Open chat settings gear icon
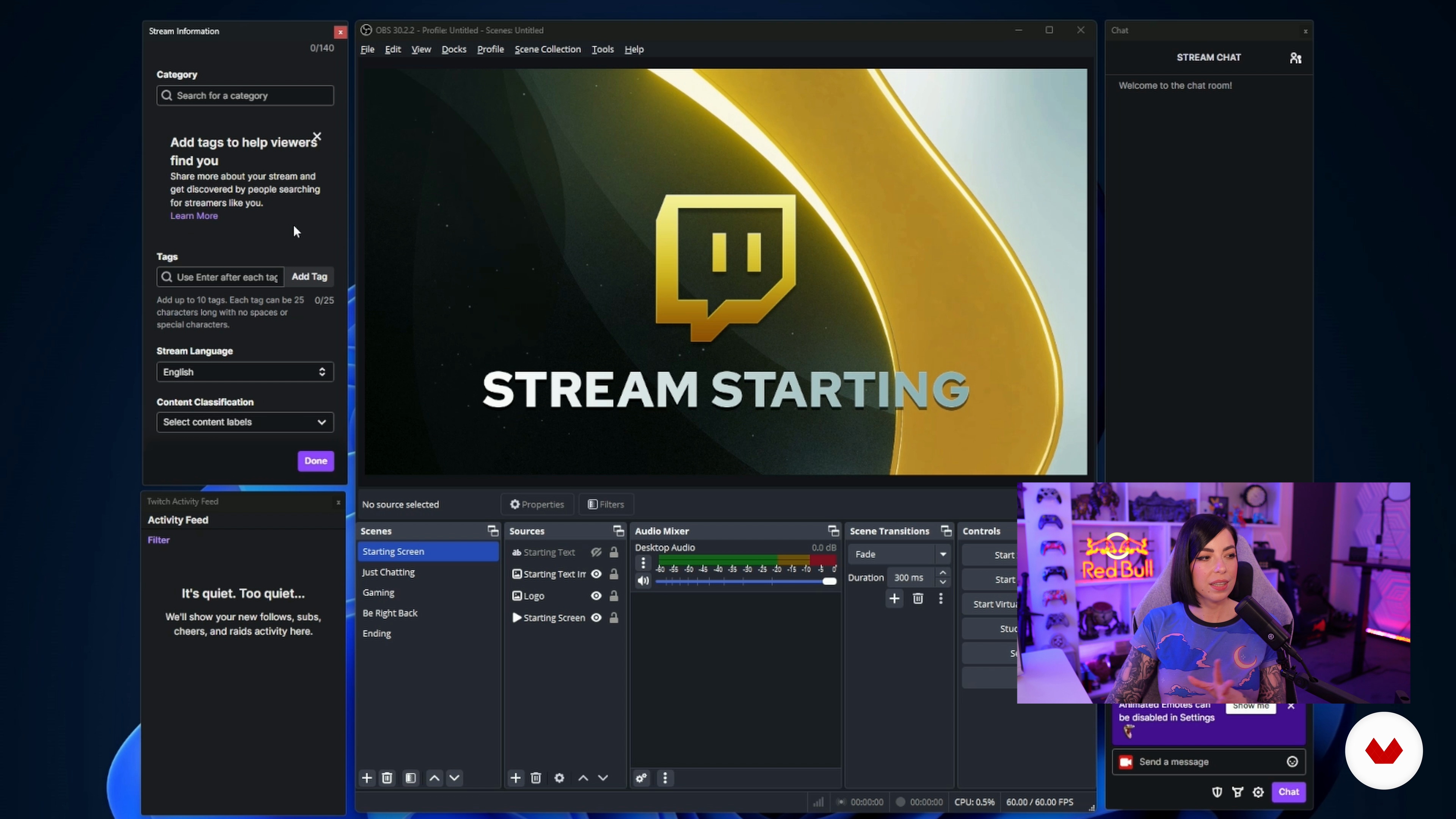Screen dimensions: 1456x819 click(1258, 792)
